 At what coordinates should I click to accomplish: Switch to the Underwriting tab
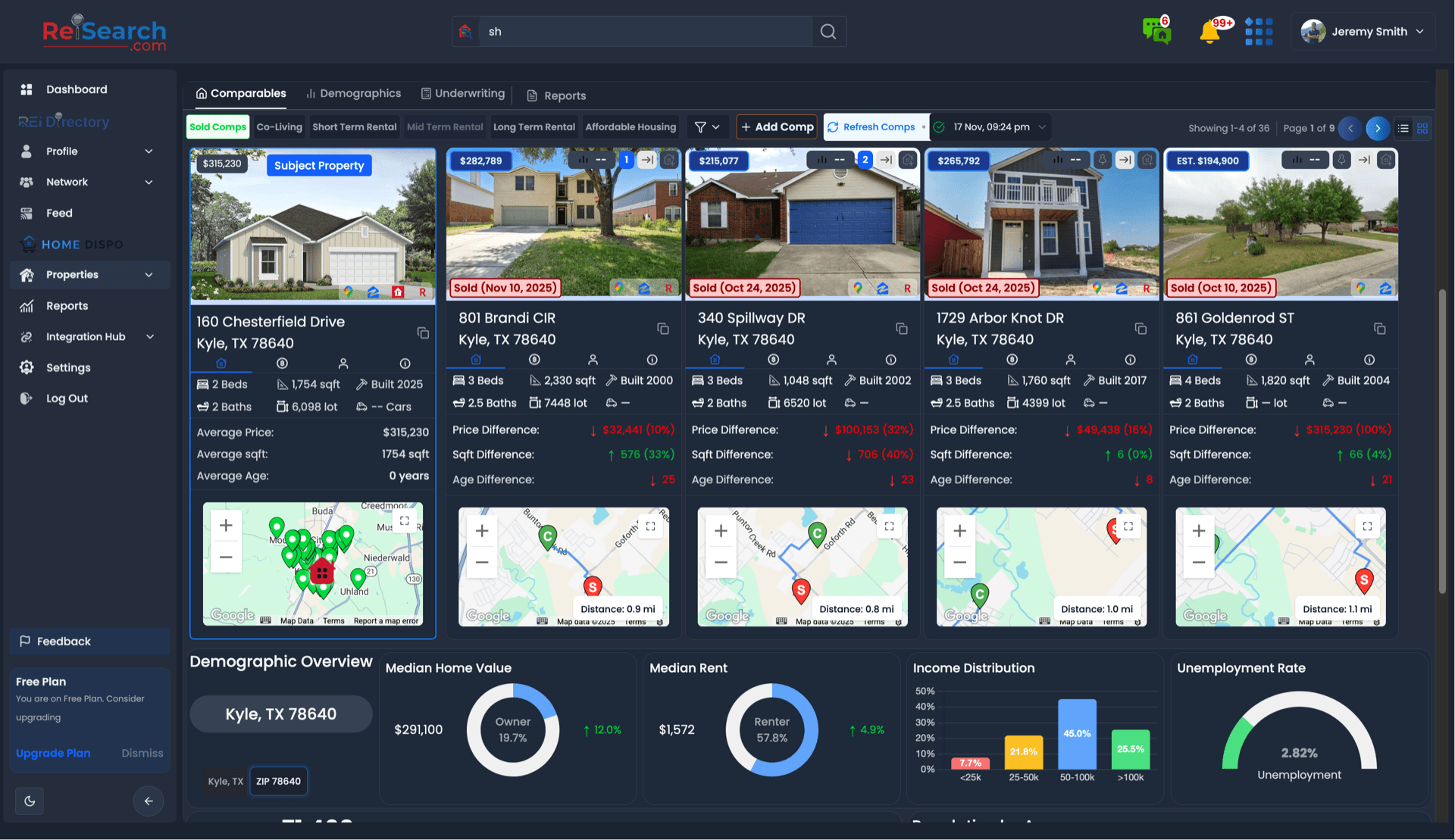point(463,93)
